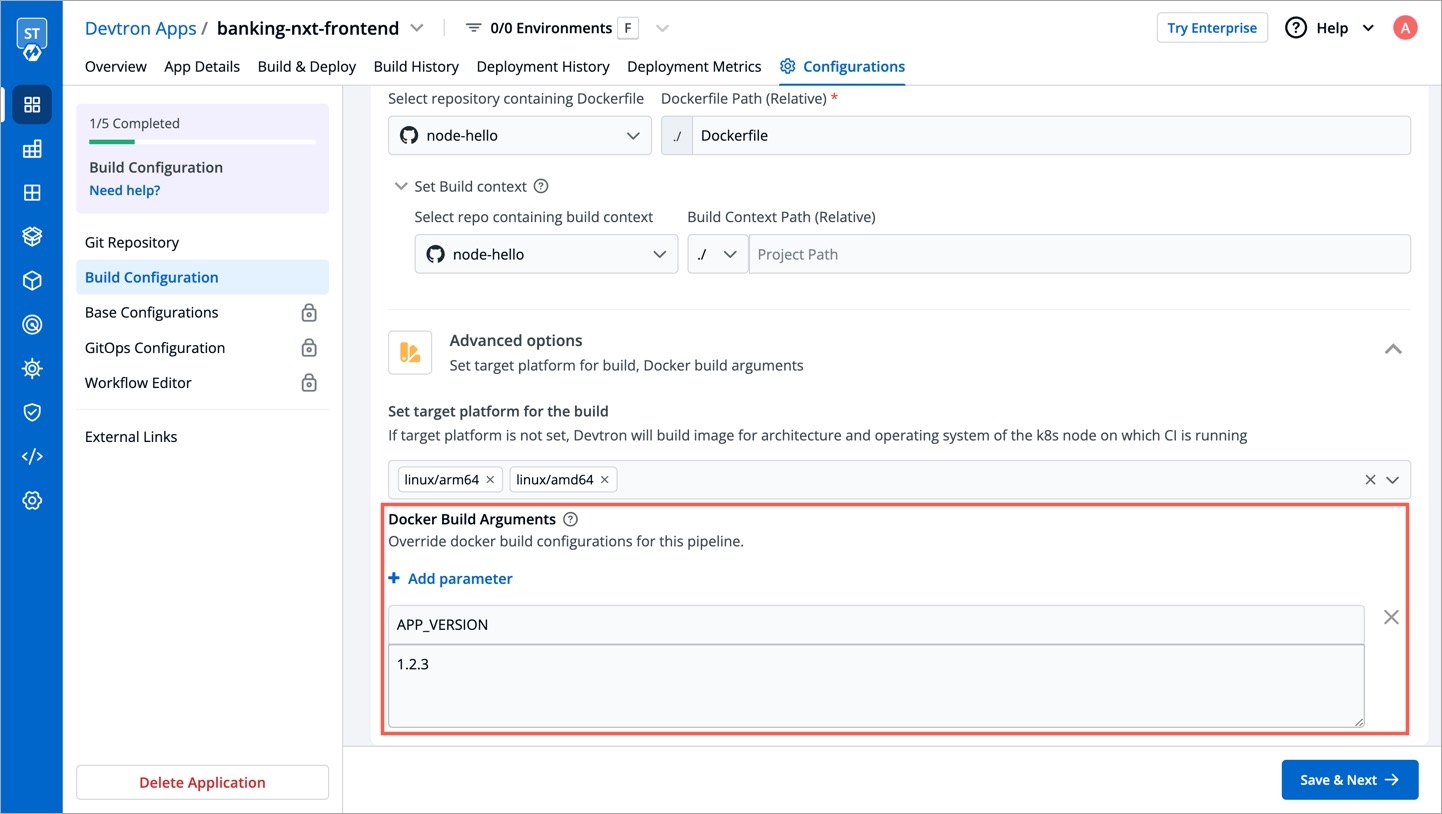Open GitOps Configuration in the side list

(202, 348)
